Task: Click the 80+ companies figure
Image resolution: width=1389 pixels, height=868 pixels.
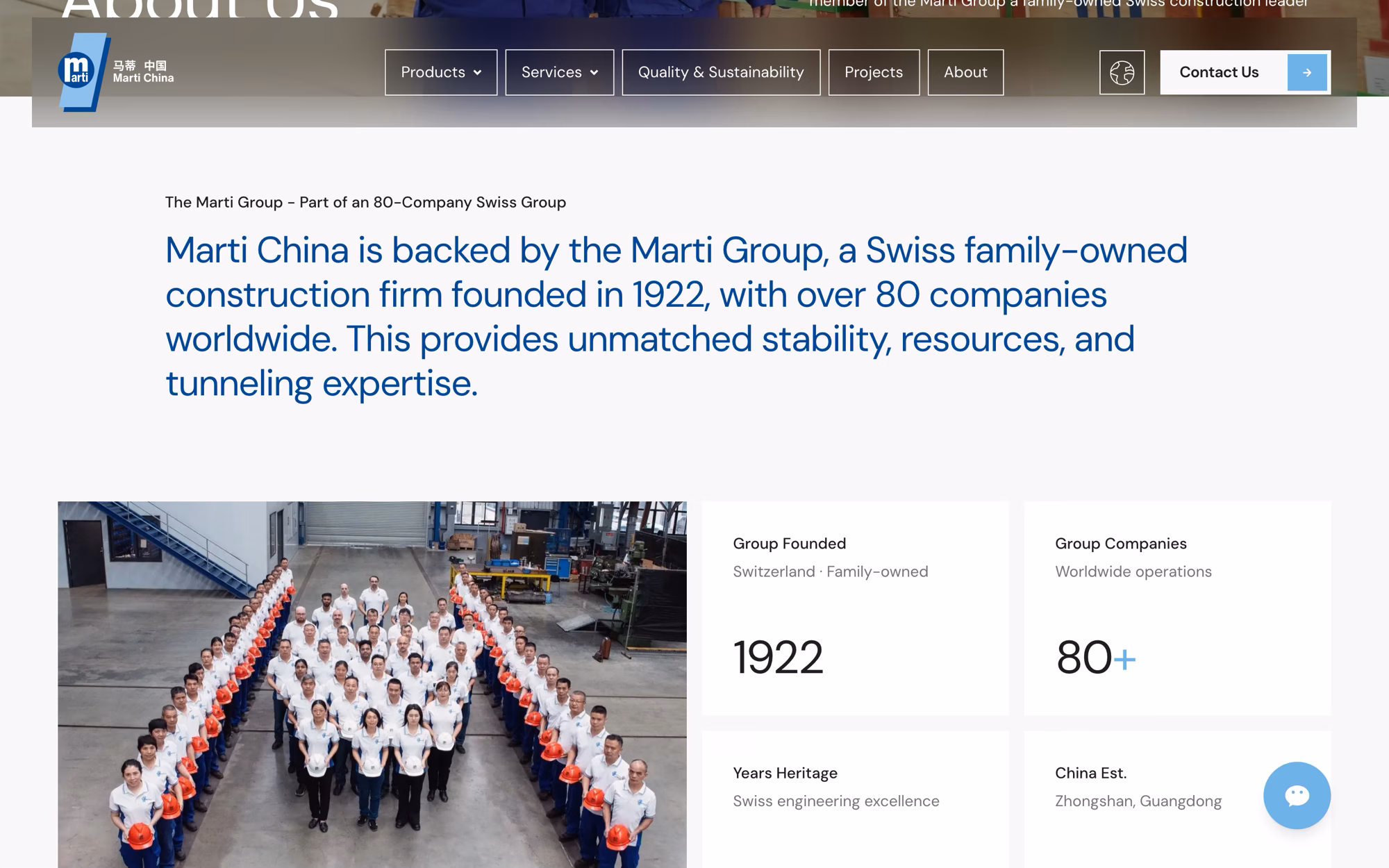Action: [x=1096, y=657]
